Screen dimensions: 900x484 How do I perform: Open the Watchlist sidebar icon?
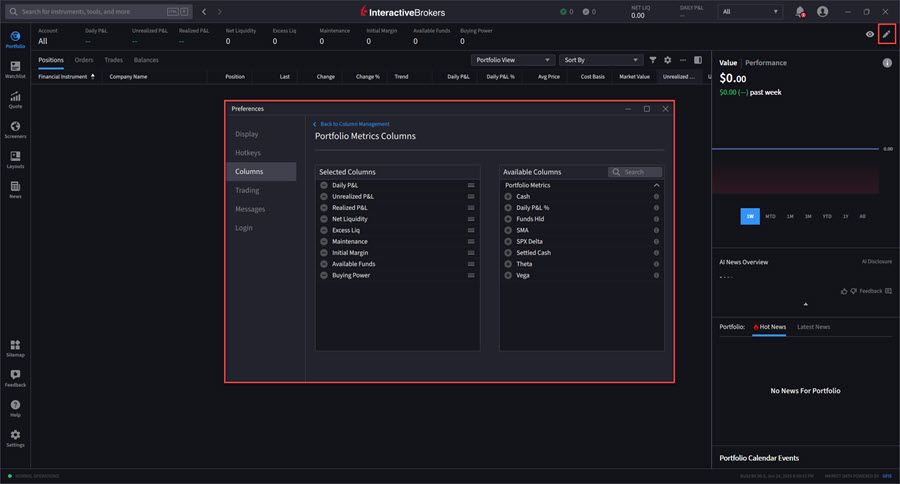15,69
